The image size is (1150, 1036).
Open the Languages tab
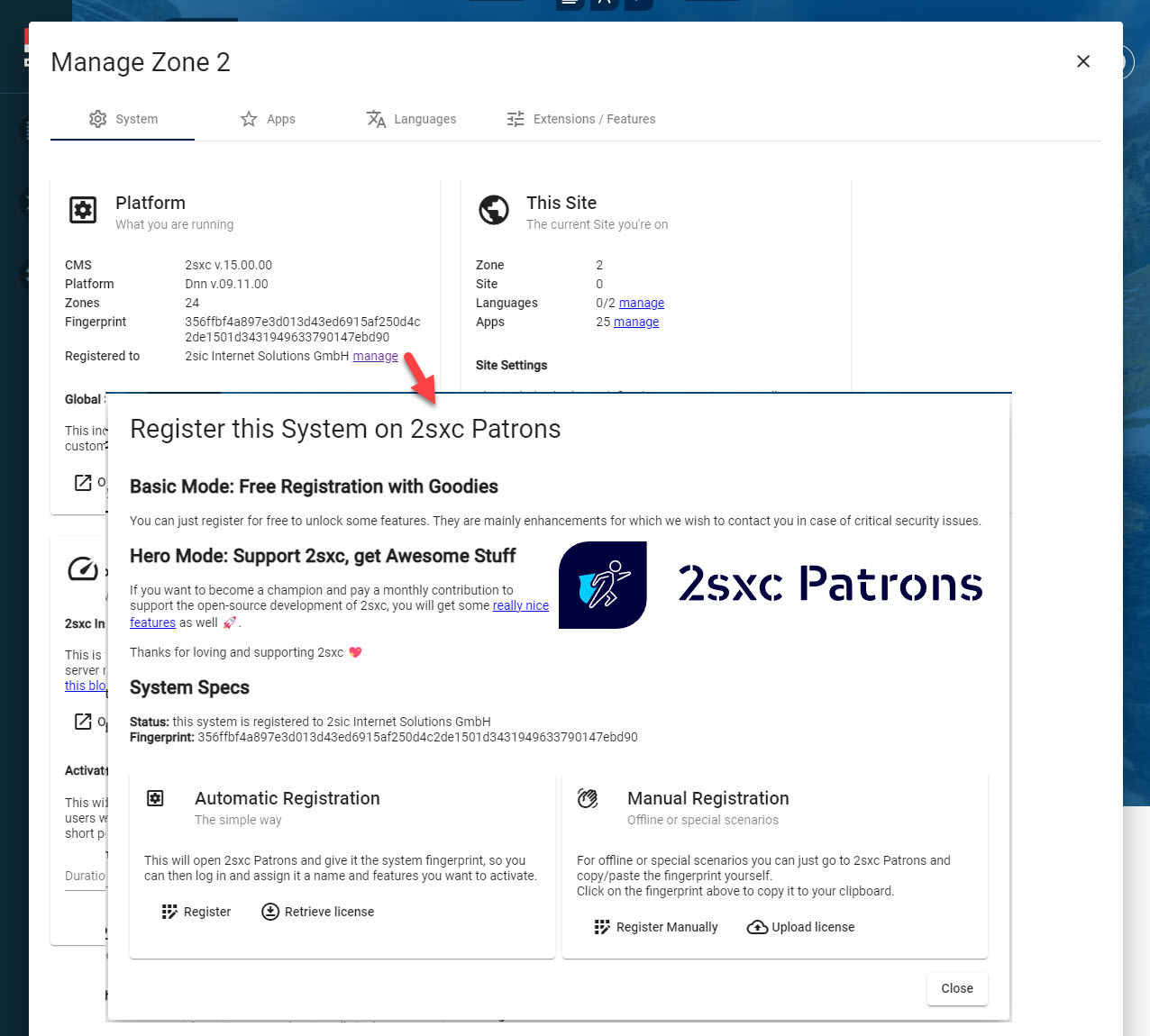411,119
